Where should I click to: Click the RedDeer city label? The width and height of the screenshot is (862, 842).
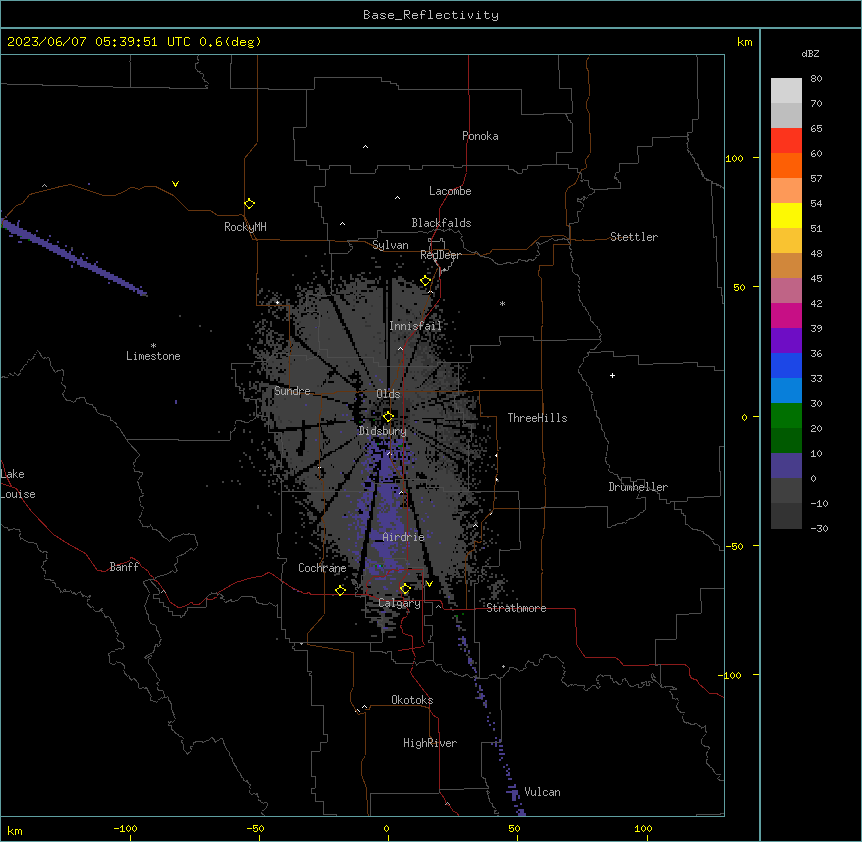pyautogui.click(x=440, y=255)
